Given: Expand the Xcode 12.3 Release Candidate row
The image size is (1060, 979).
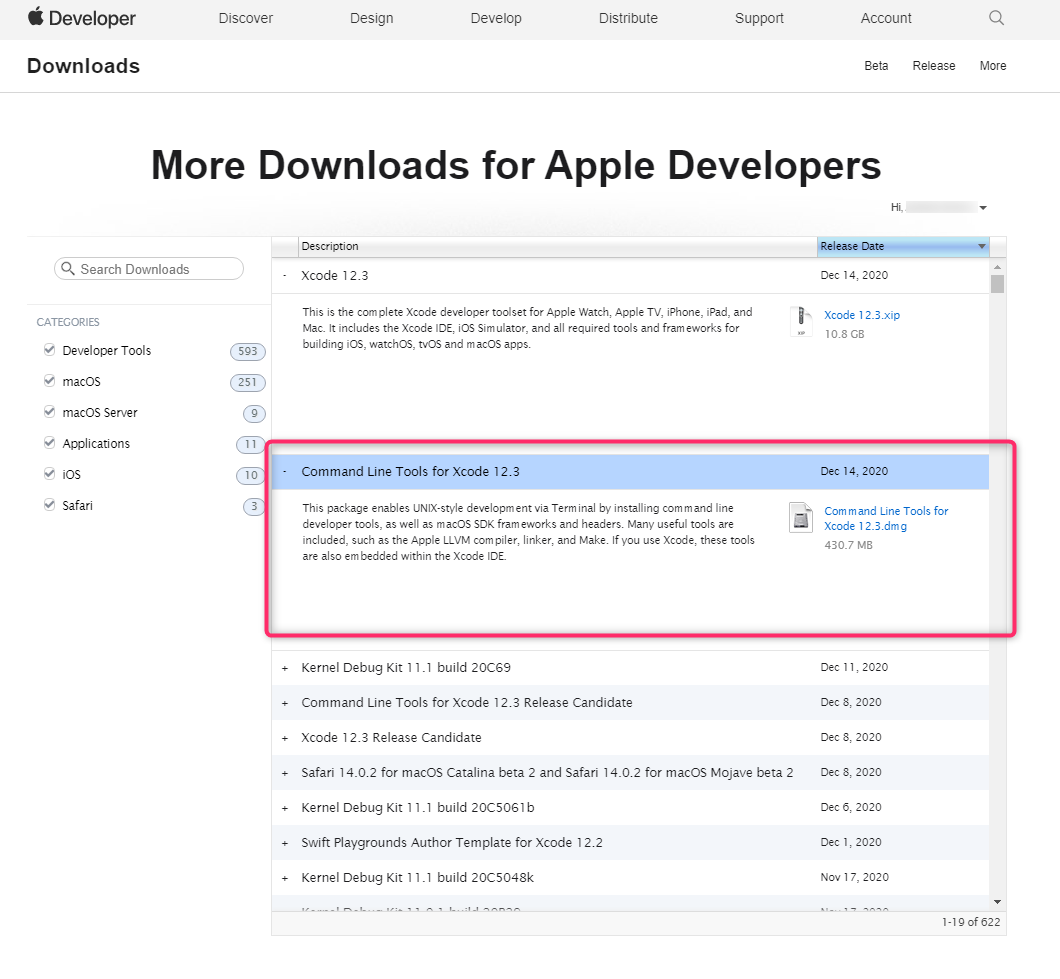Looking at the screenshot, I should tap(285, 738).
